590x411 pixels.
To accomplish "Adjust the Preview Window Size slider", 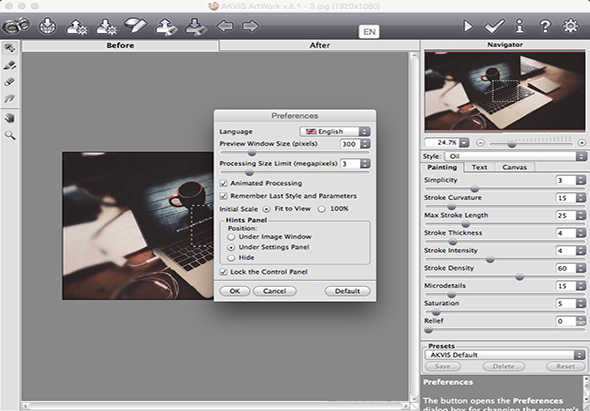I will coord(295,153).
